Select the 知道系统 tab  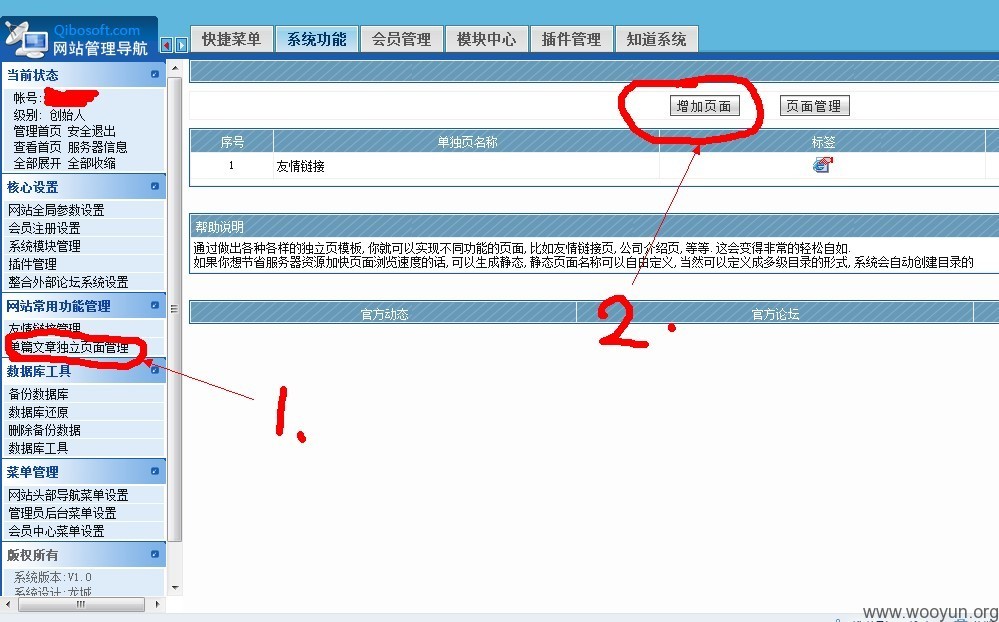tap(656, 39)
